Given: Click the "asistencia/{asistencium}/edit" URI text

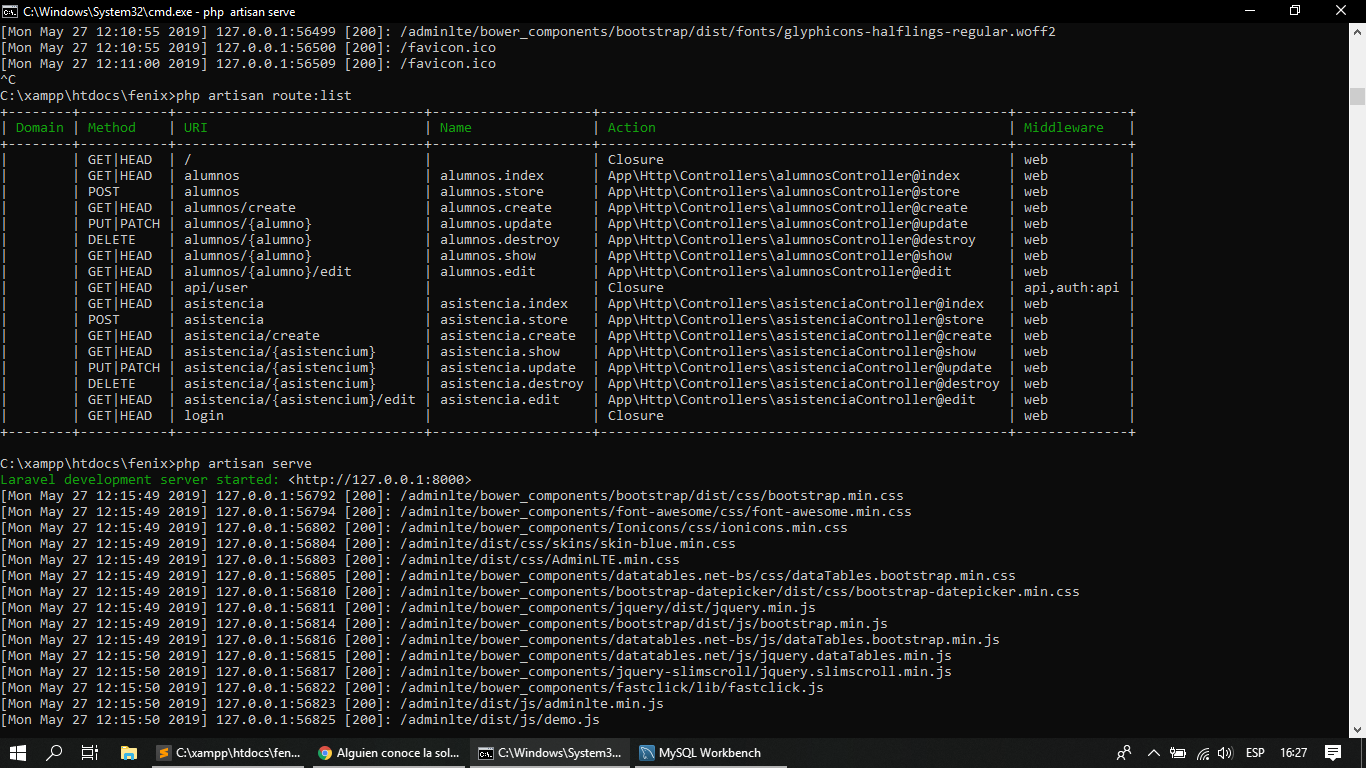Looking at the screenshot, I should tap(300, 399).
